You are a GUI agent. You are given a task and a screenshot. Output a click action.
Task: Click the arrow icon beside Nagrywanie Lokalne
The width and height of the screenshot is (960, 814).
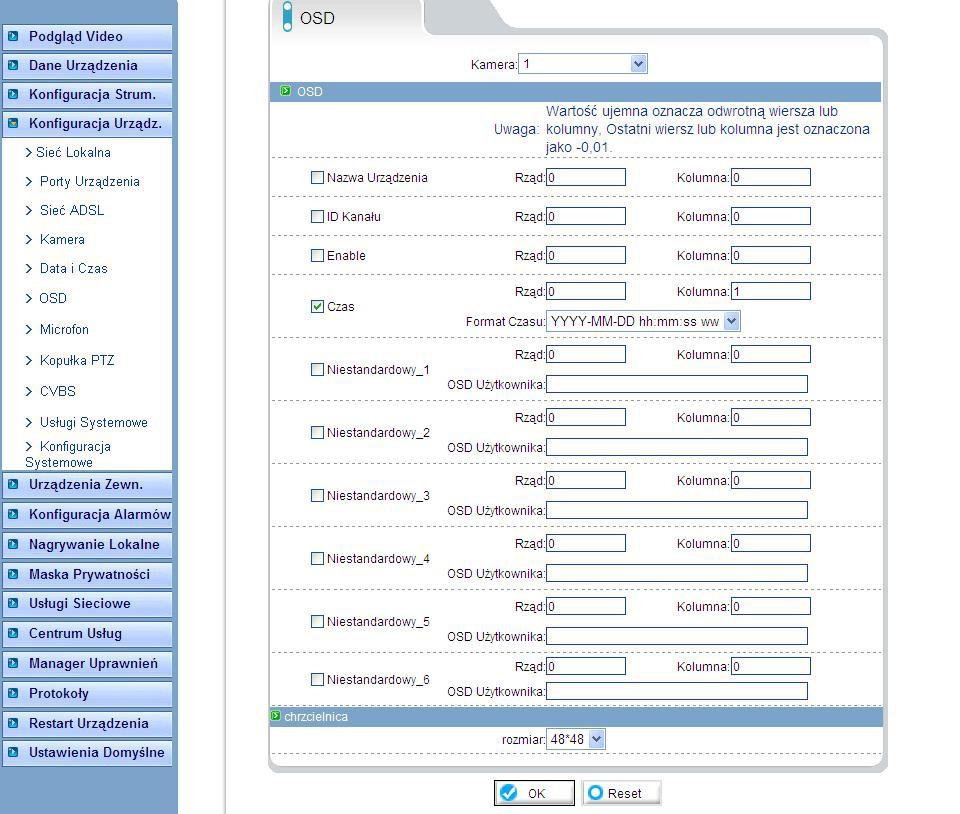pyautogui.click(x=13, y=544)
